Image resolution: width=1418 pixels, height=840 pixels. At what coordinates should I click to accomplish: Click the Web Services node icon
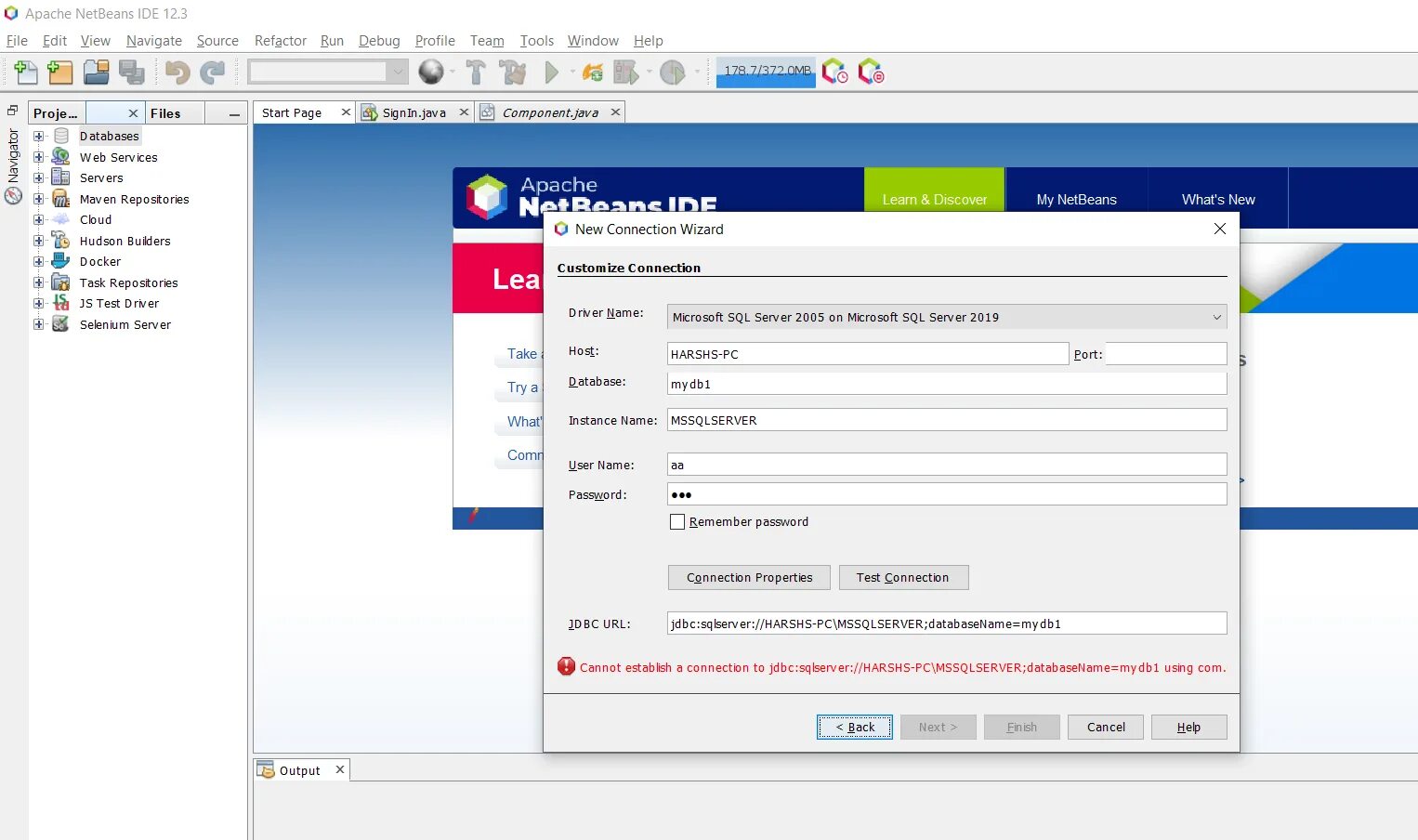point(61,156)
